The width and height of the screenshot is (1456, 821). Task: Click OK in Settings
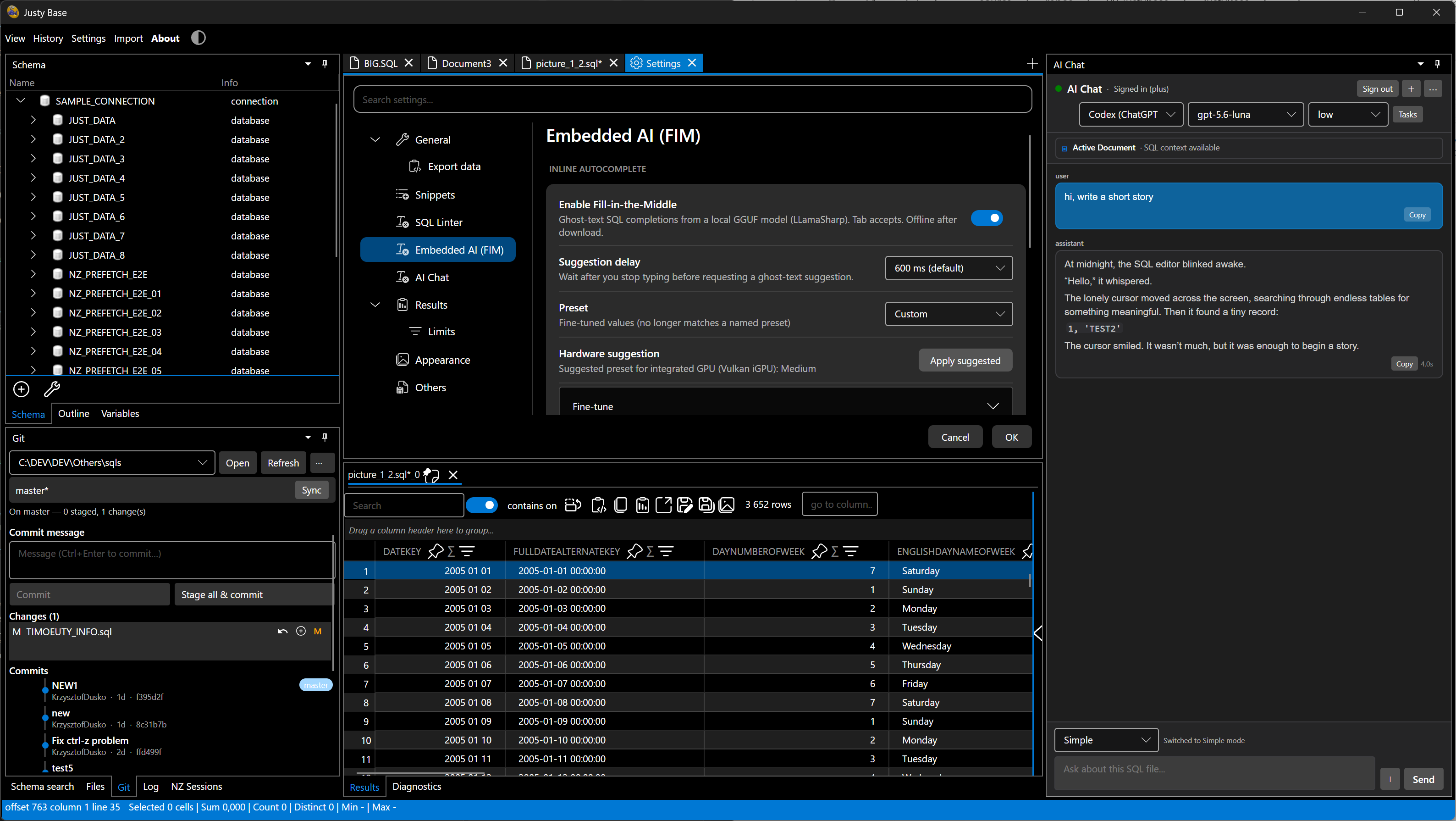click(x=1011, y=437)
